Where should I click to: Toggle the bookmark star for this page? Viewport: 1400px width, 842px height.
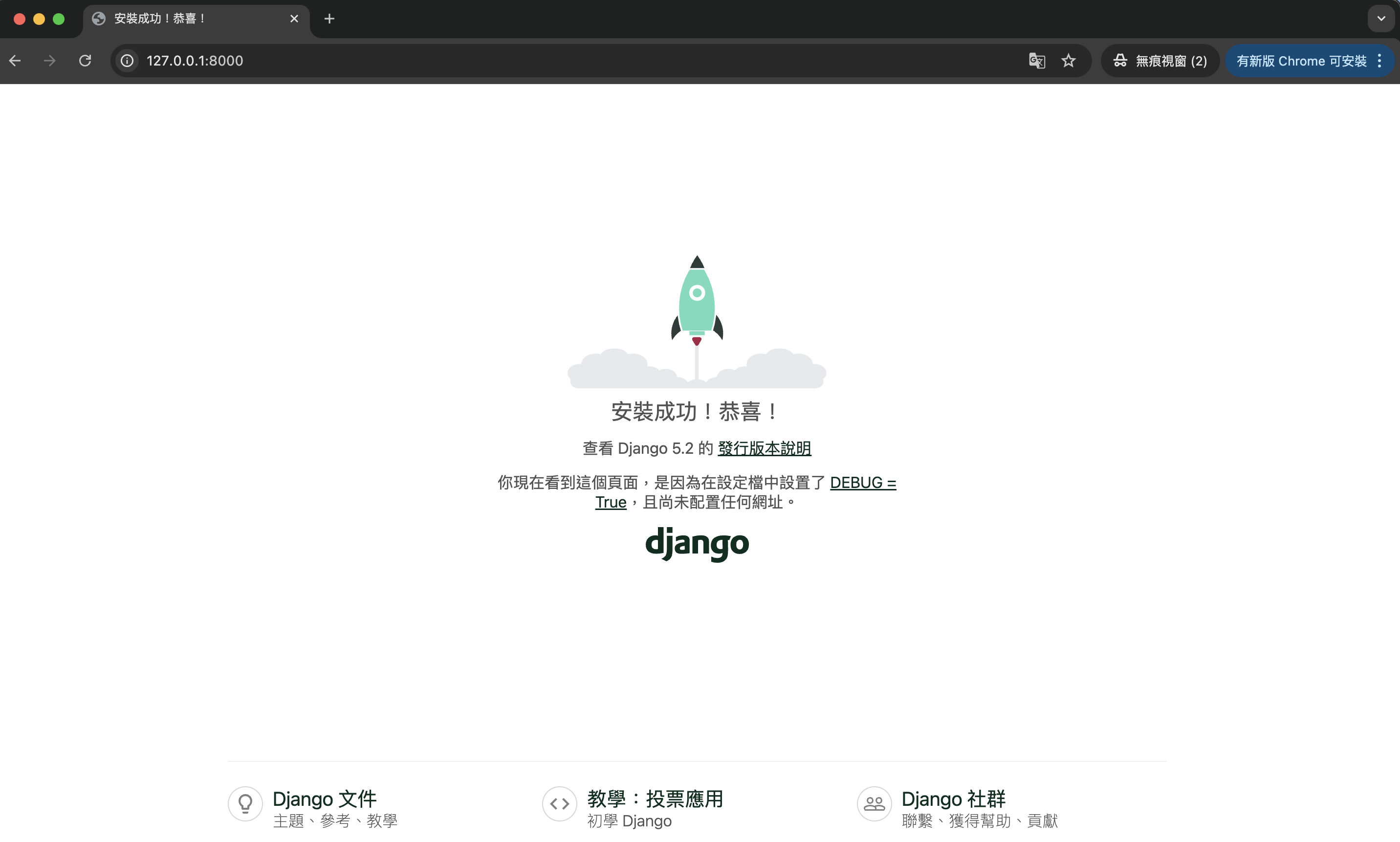(1068, 61)
